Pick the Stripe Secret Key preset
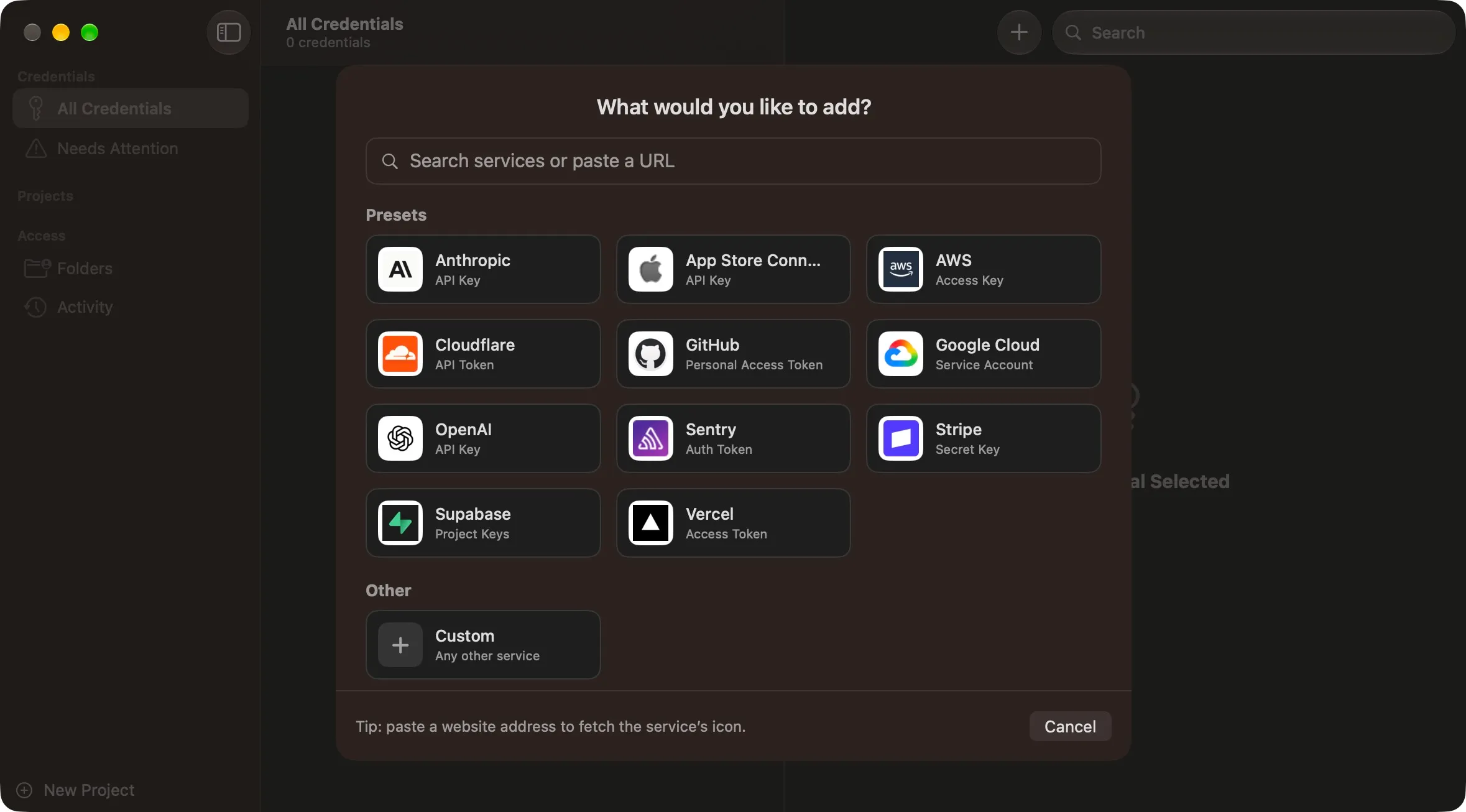The width and height of the screenshot is (1466, 812). pyautogui.click(x=984, y=438)
